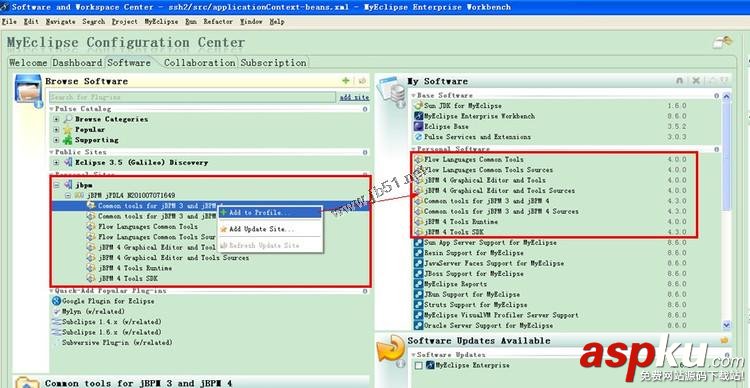Collapse the jBPM jPDL4 N201007071649 node

[x=68, y=195]
